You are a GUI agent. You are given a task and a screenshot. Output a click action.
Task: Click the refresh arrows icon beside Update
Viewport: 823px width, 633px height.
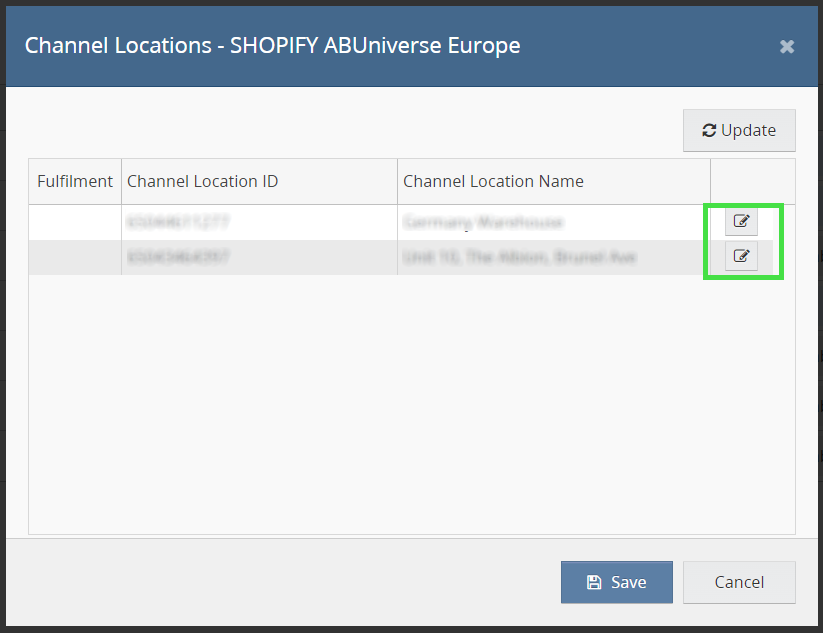pyautogui.click(x=709, y=130)
